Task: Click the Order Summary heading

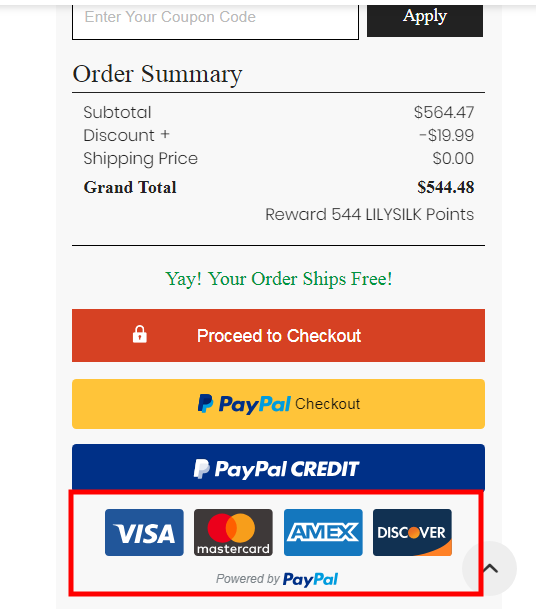Action: point(157,74)
